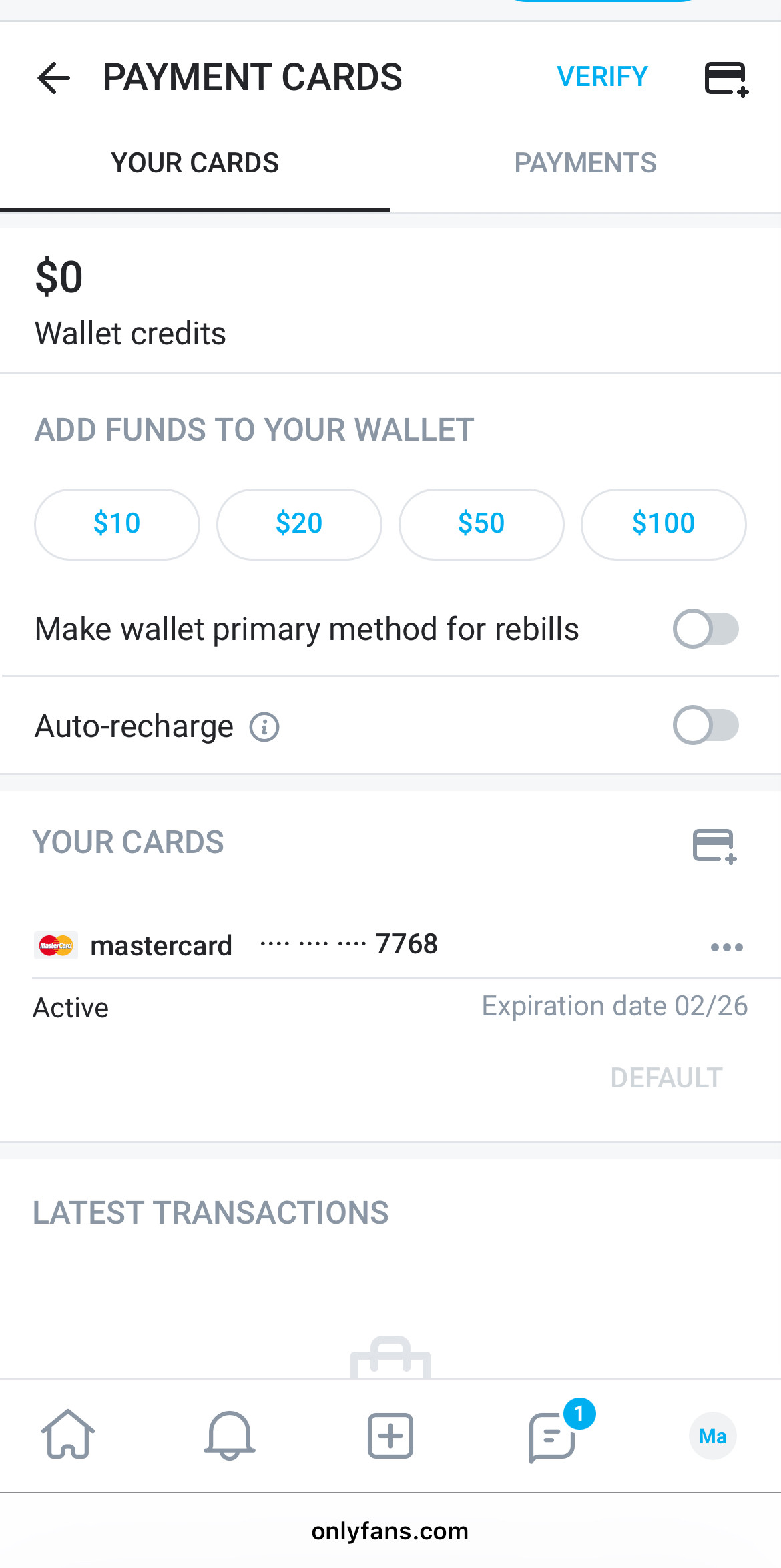Go to Home feed icon
The width and height of the screenshot is (781, 1568).
coord(68,1434)
